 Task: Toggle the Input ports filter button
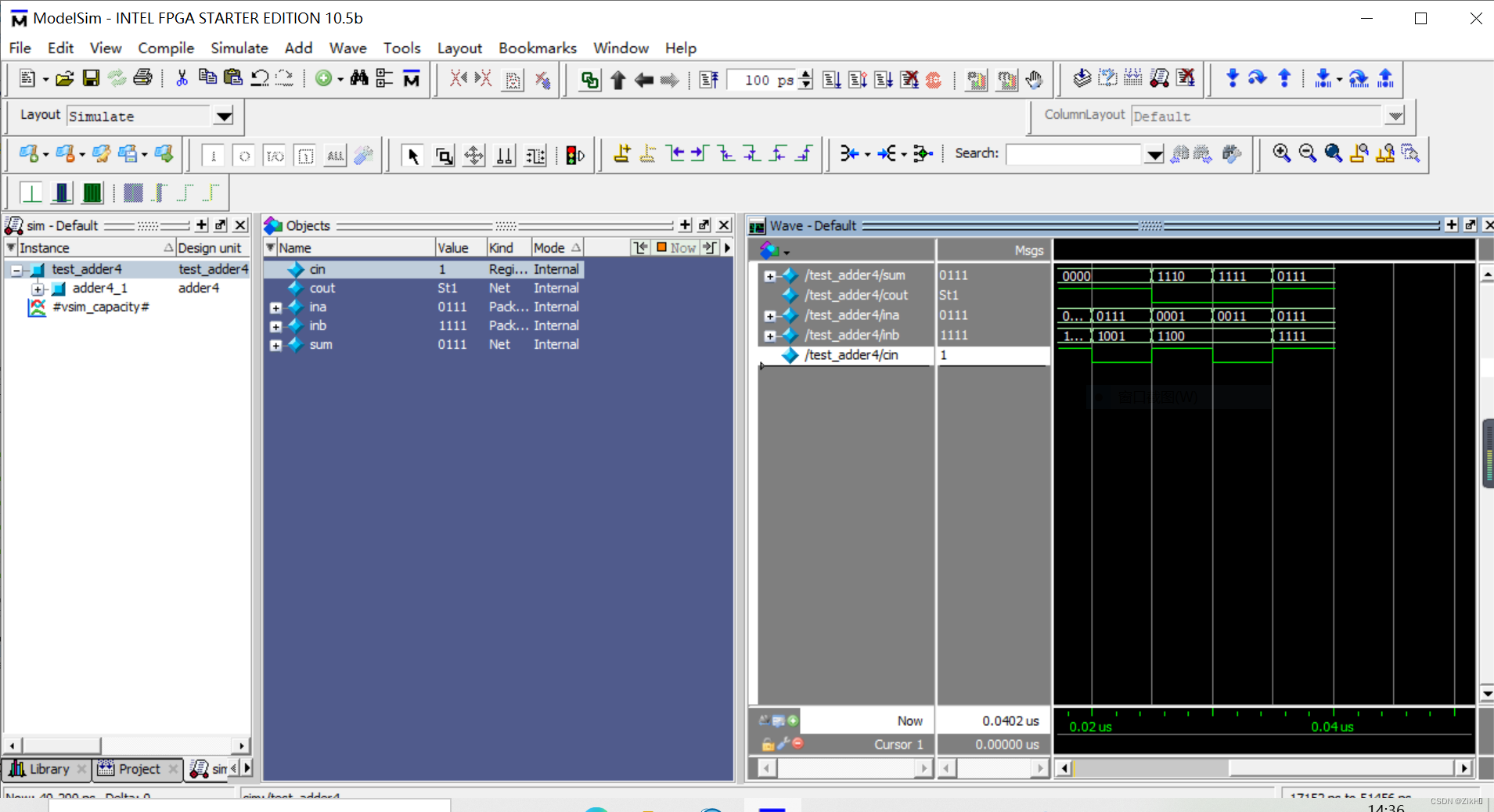coord(212,155)
